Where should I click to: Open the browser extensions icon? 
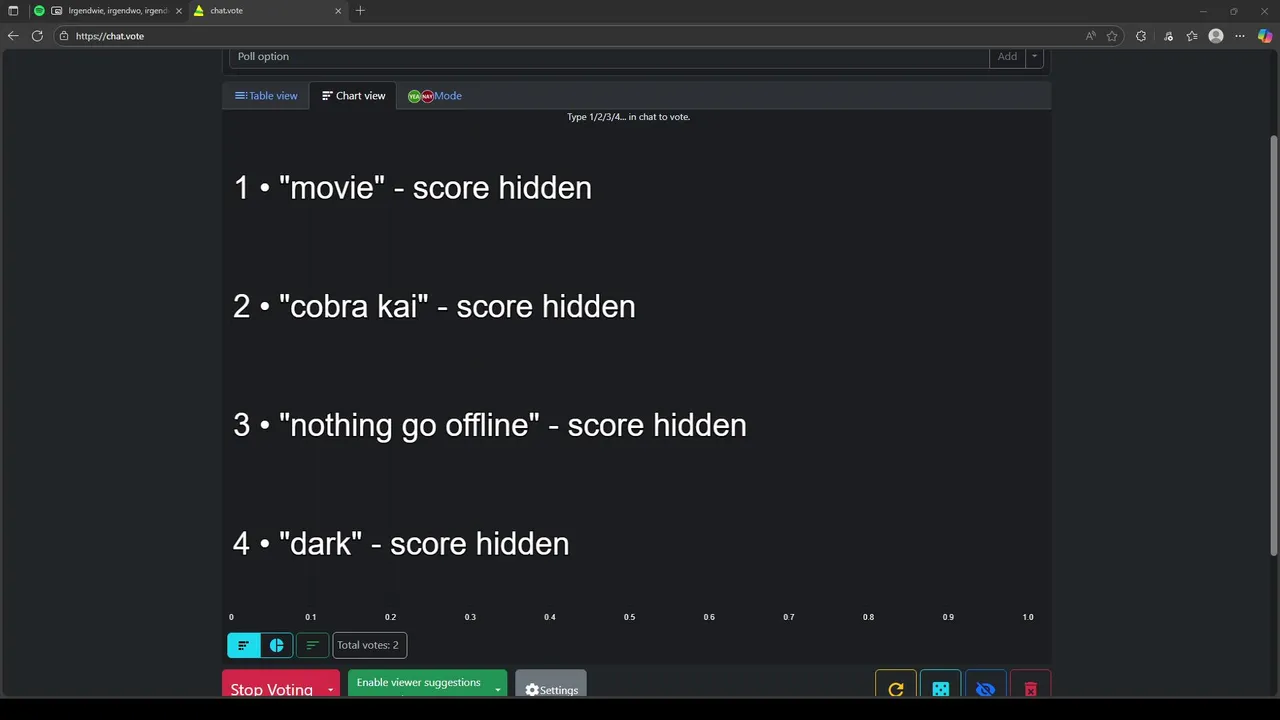tap(1141, 36)
